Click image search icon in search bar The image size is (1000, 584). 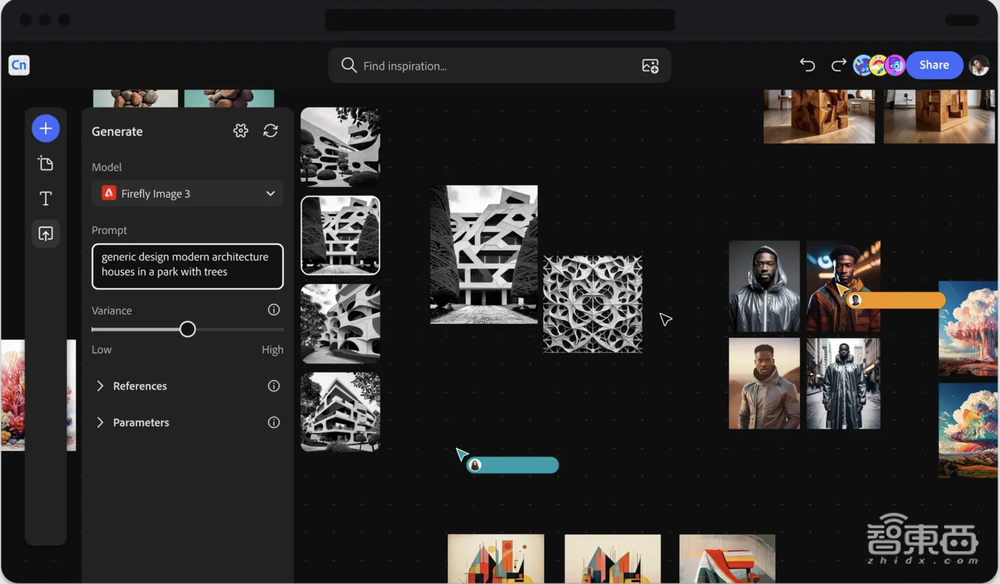coord(650,66)
